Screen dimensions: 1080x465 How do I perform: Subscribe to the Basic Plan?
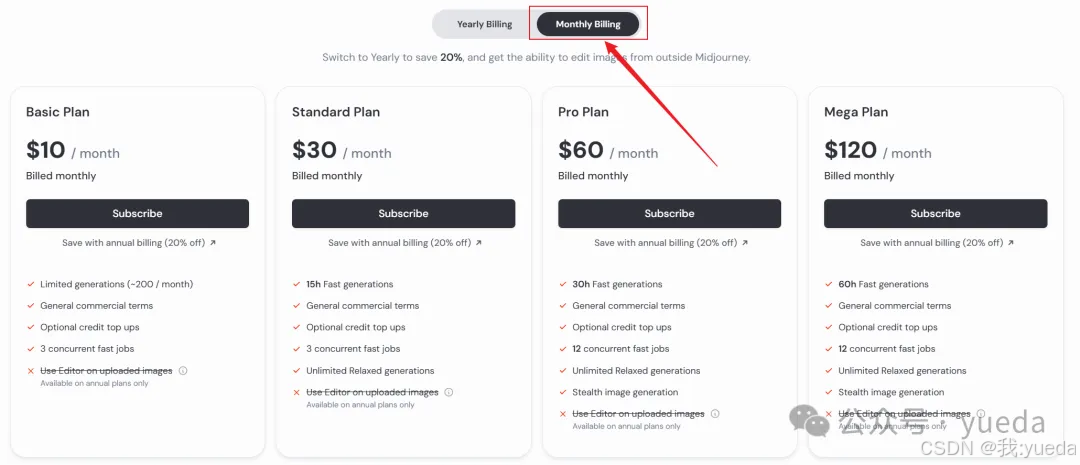[x=137, y=214]
